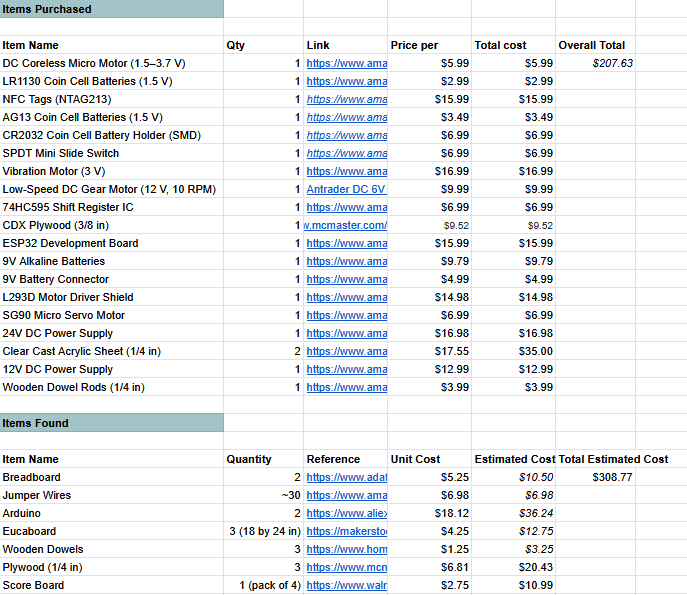This screenshot has width=687, height=595.
Task: Select the $308.77 total estimated cost cell
Action: pos(612,477)
